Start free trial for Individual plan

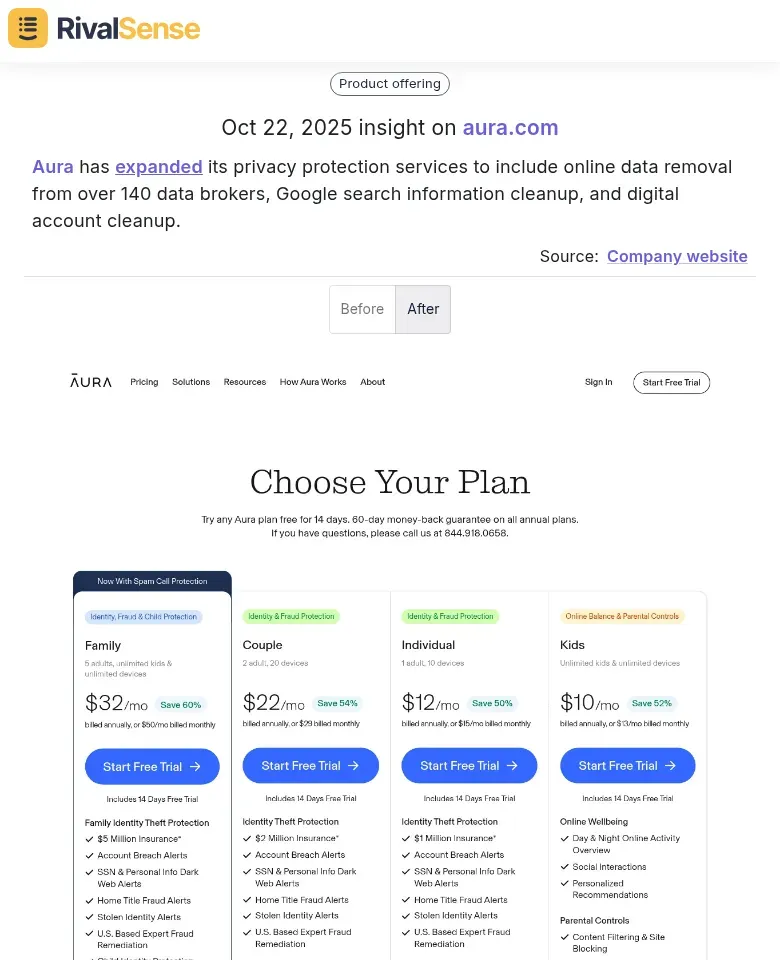click(x=469, y=766)
